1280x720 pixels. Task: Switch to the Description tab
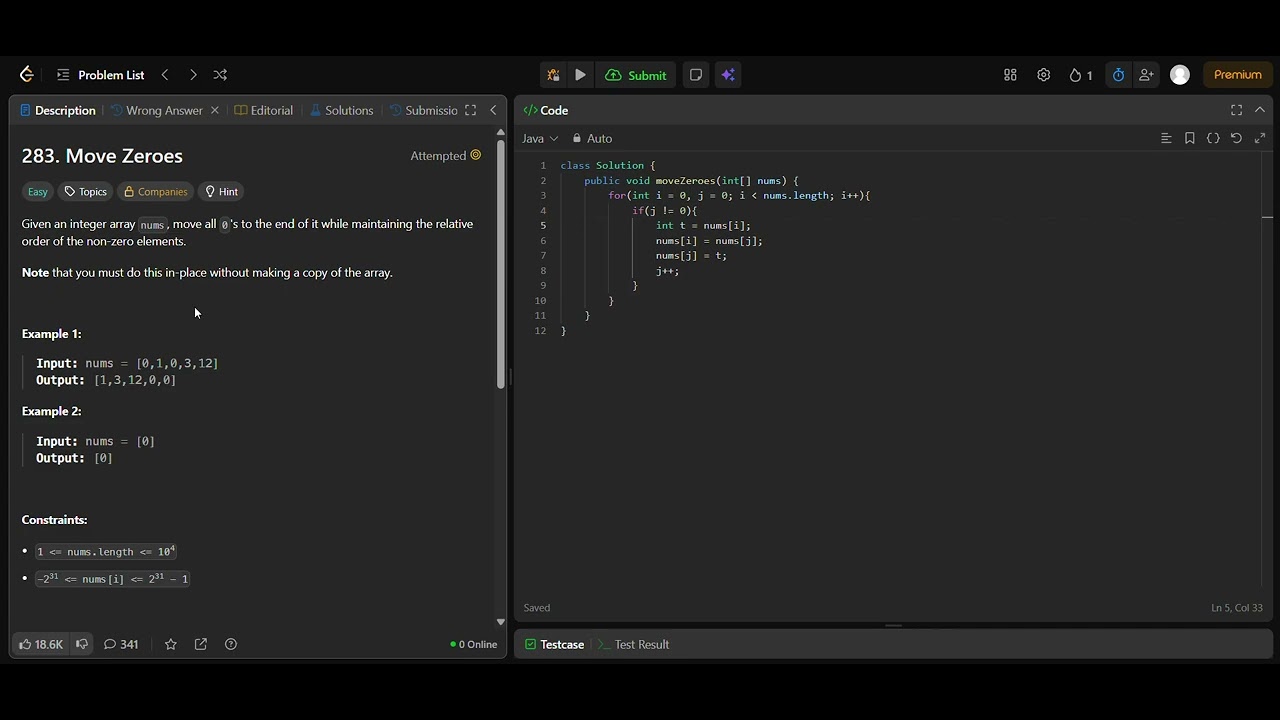click(x=58, y=110)
